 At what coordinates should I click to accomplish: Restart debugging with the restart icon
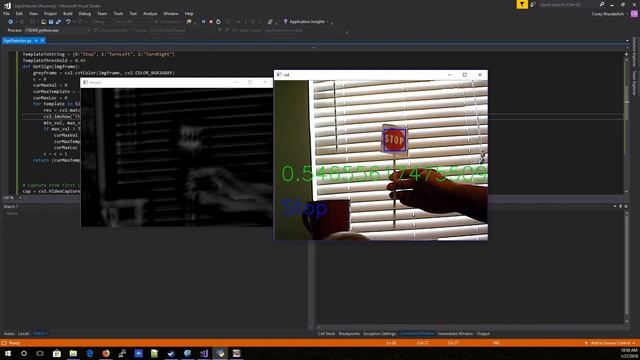click(218, 22)
